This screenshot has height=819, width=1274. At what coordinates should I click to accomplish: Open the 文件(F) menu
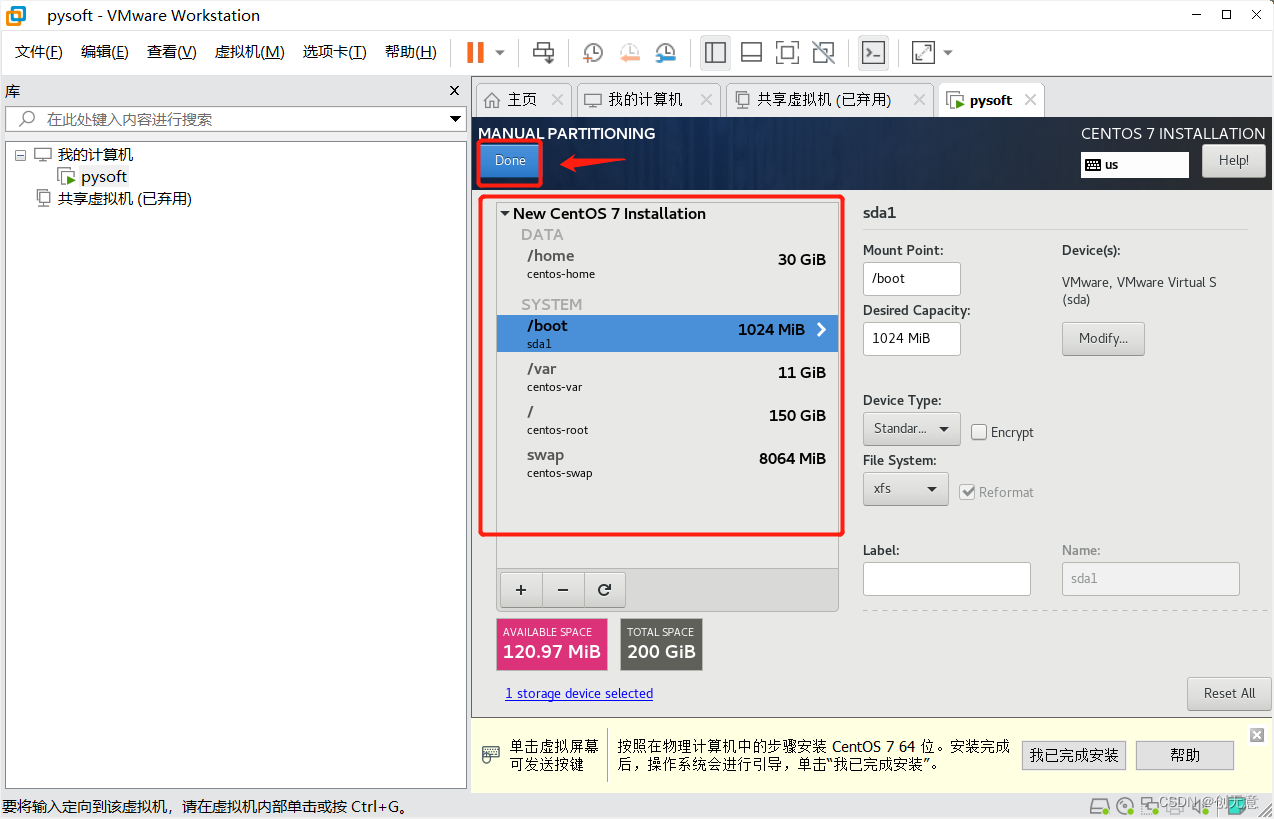[39, 52]
